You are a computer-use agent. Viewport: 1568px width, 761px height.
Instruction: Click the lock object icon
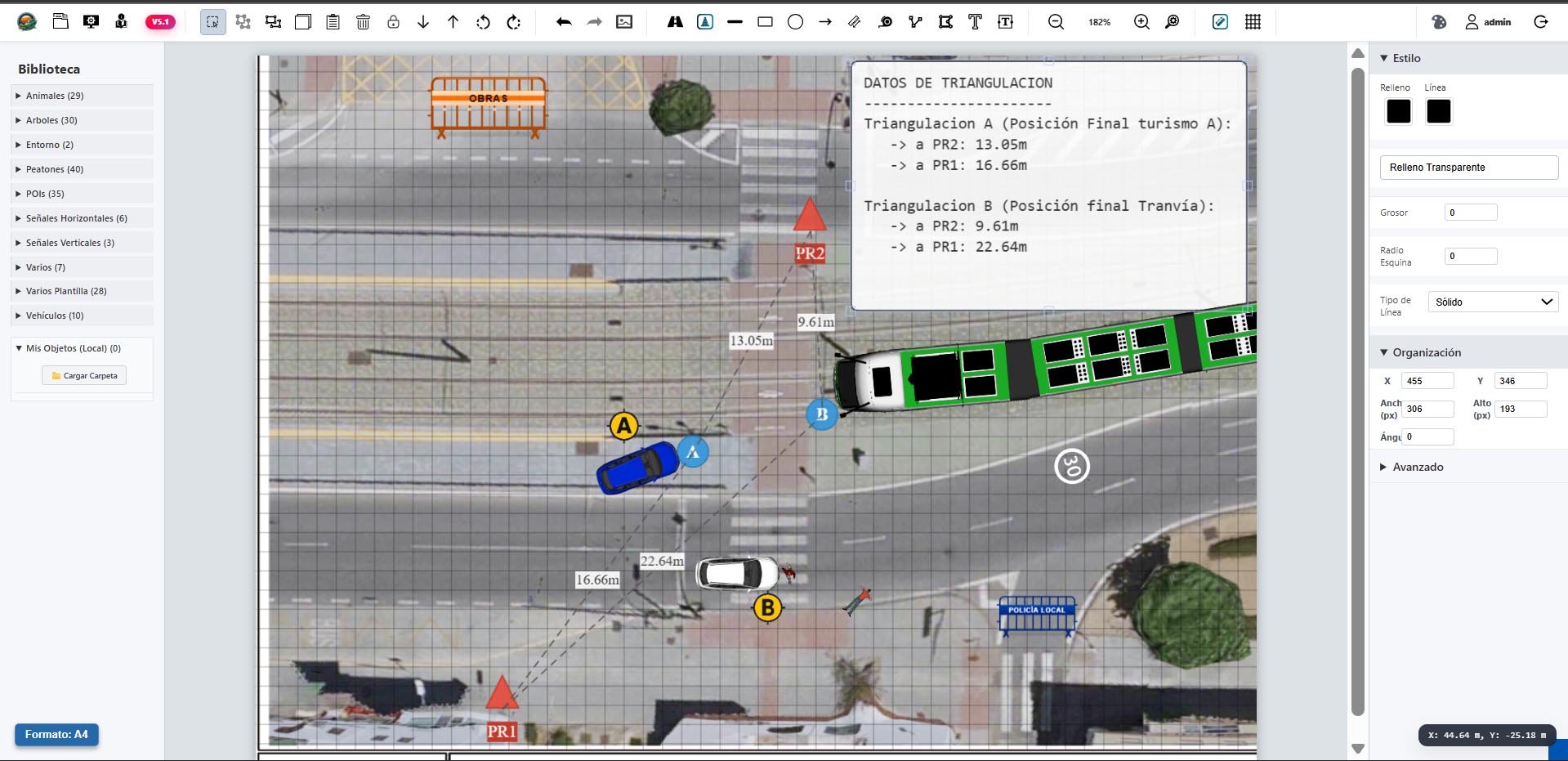(x=393, y=22)
